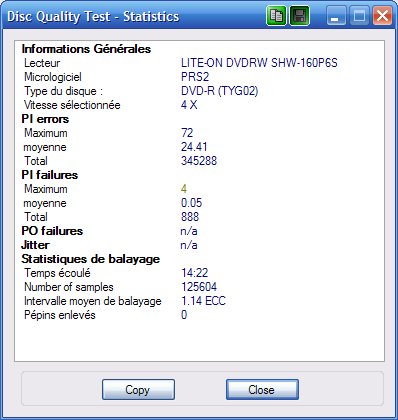Select firmware value 'PRS2'
The width and height of the screenshot is (398, 420).
tap(195, 77)
